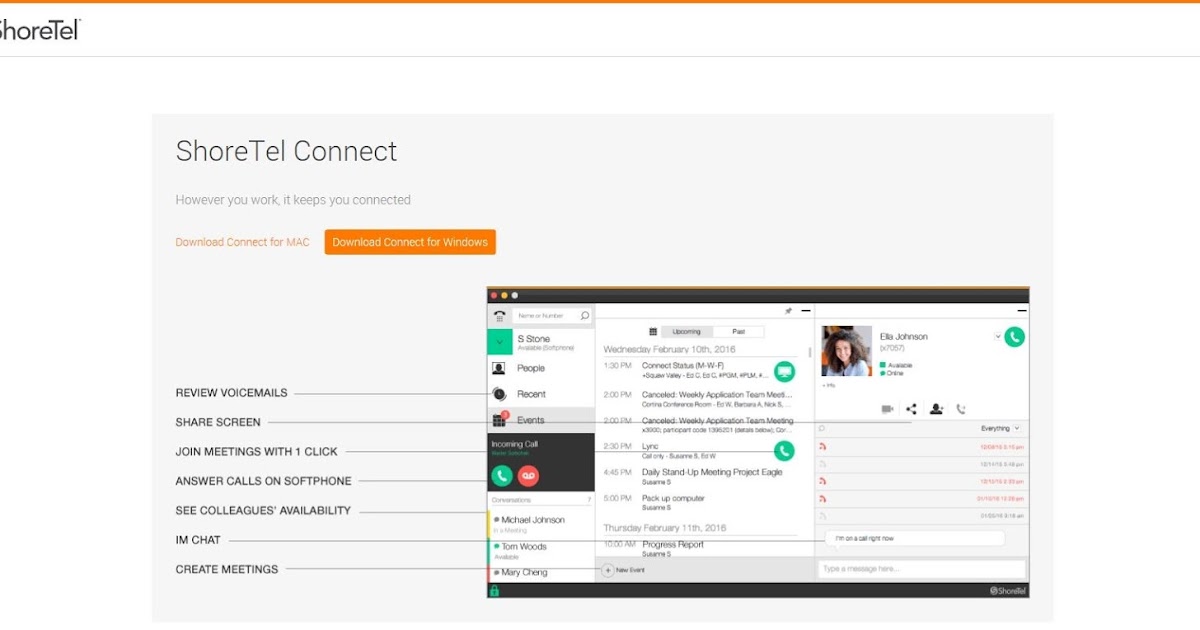Viewport: 1200px width, 630px height.
Task: Open the Events sidebar icon
Action: (498, 420)
